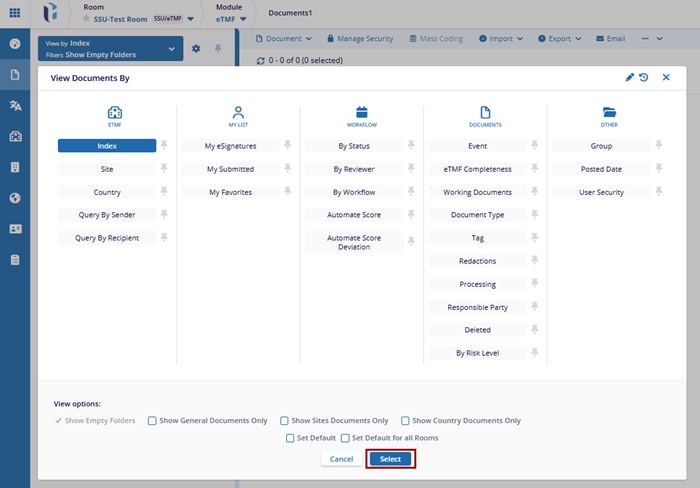The image size is (700, 488).
Task: Pin the eTMF Completeness view
Action: [535, 169]
